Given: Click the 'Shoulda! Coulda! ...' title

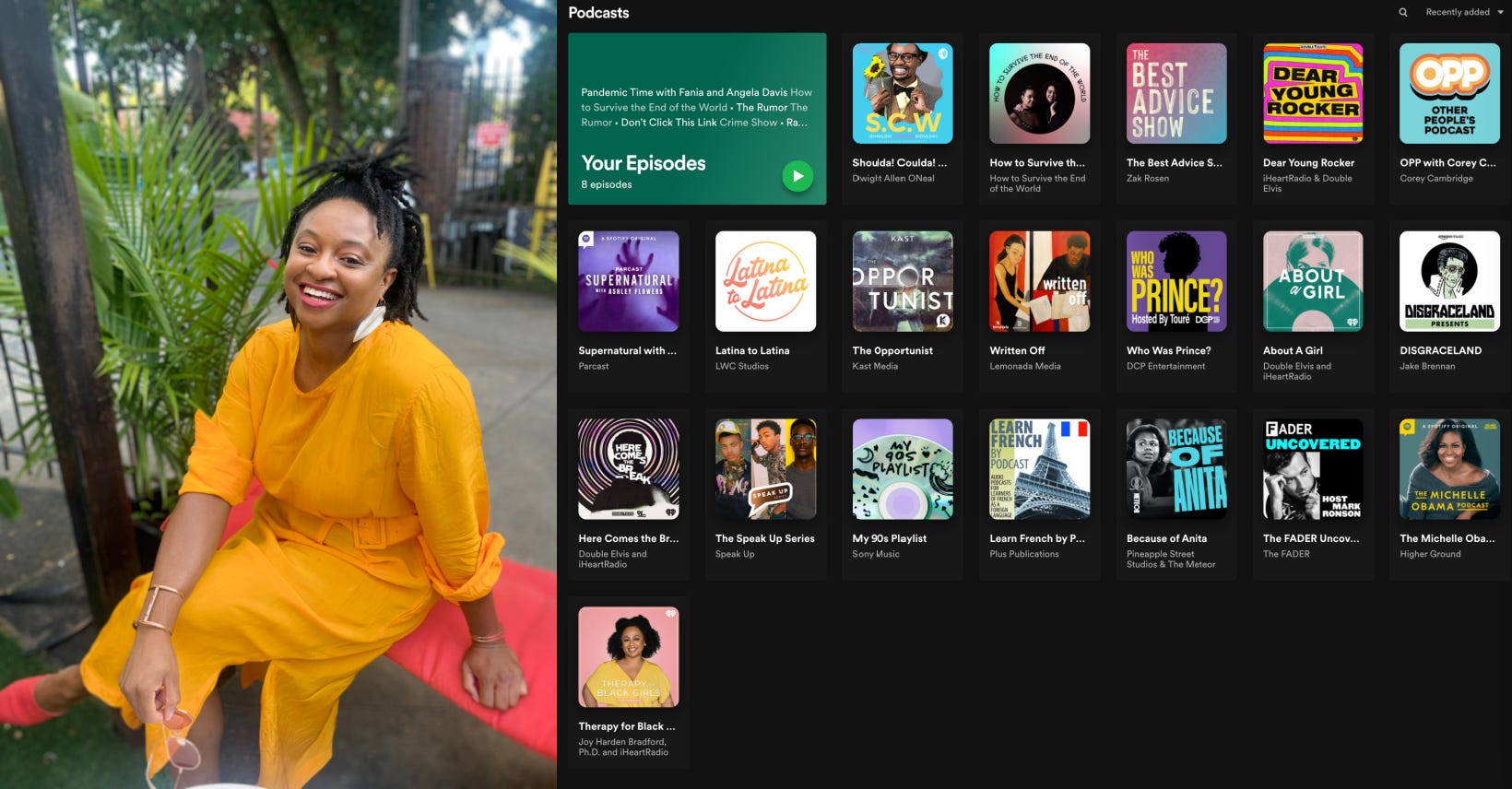Looking at the screenshot, I should pyautogui.click(x=899, y=163).
